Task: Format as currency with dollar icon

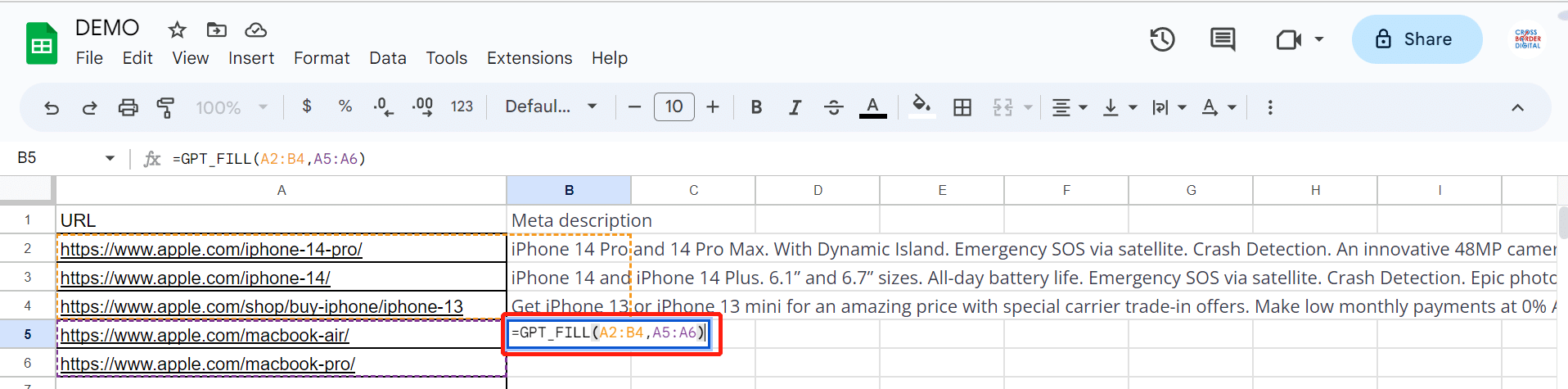Action: (307, 106)
